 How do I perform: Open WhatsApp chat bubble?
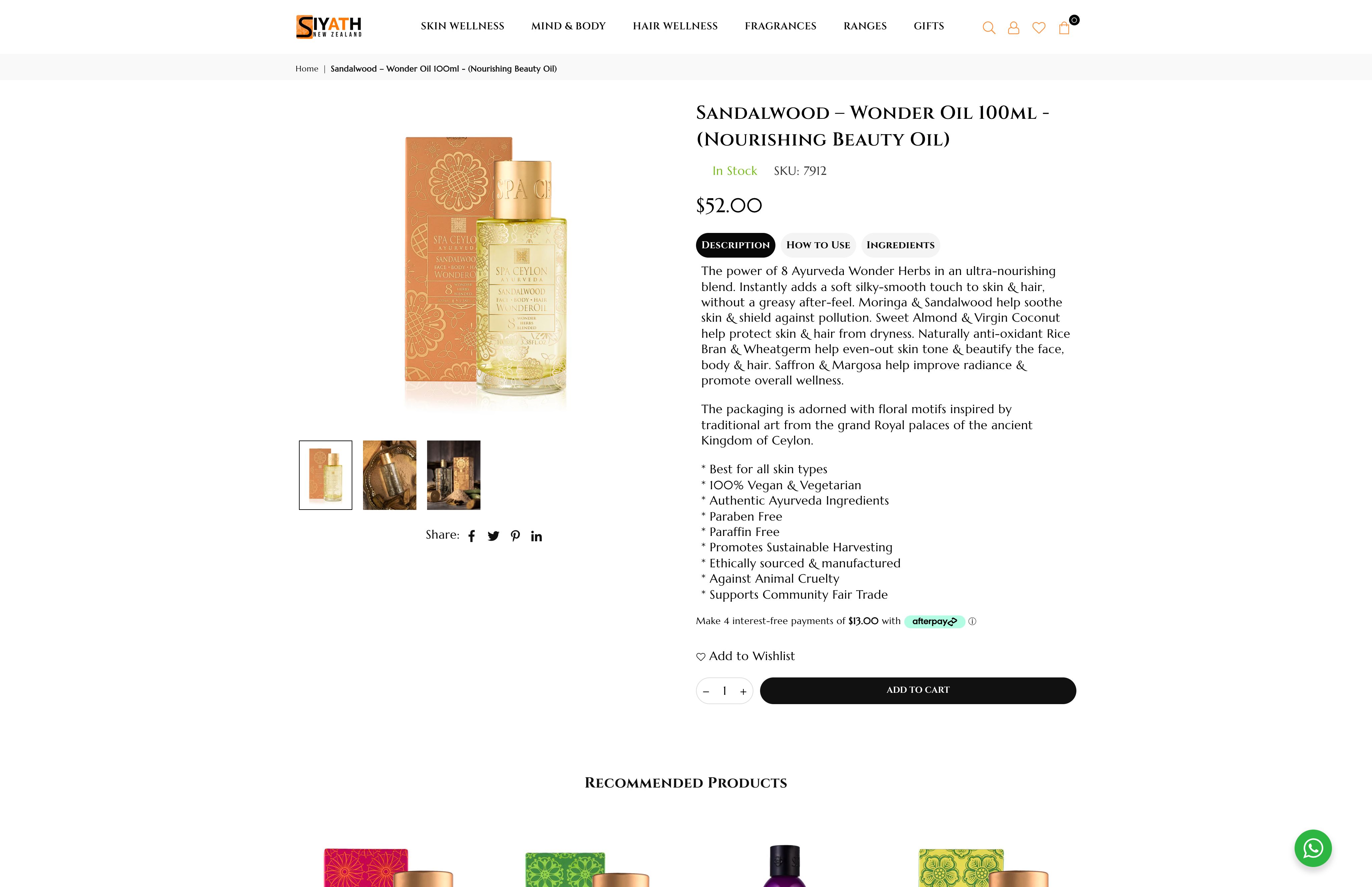pyautogui.click(x=1313, y=848)
